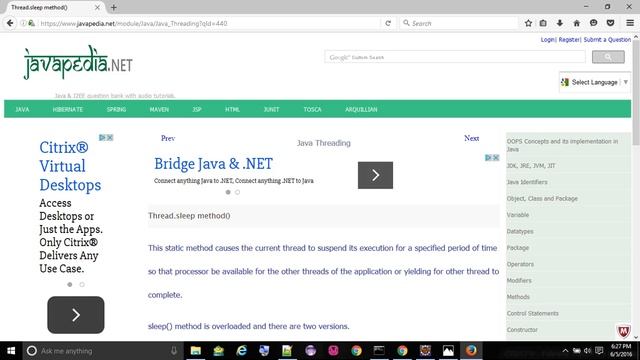Click the site identity lock icon

[x=31, y=23]
